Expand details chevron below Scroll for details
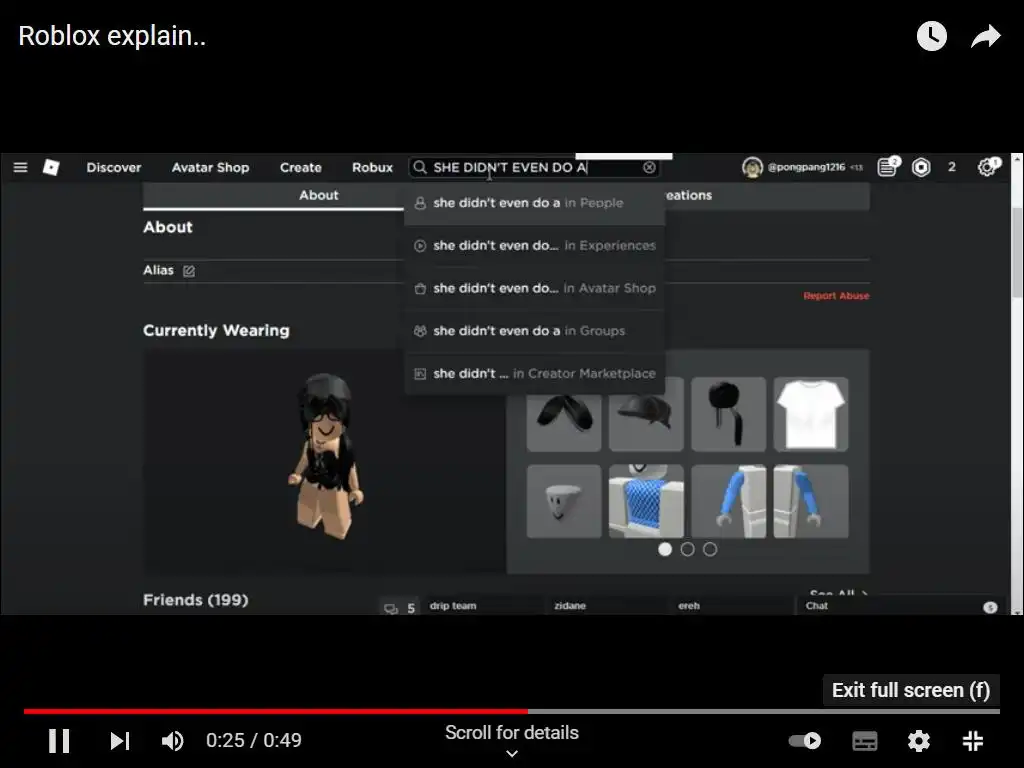This screenshot has height=768, width=1024. [512, 754]
